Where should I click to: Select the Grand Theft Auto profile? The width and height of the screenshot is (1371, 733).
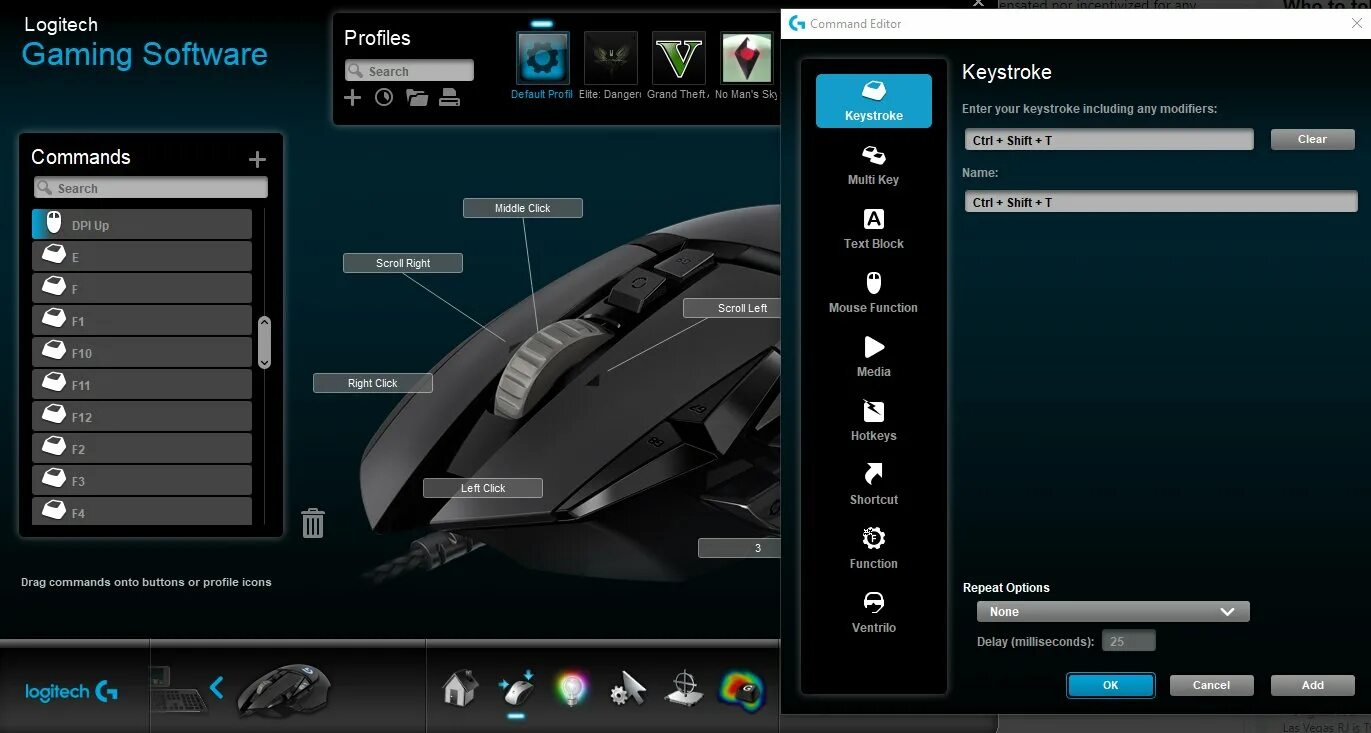[678, 58]
